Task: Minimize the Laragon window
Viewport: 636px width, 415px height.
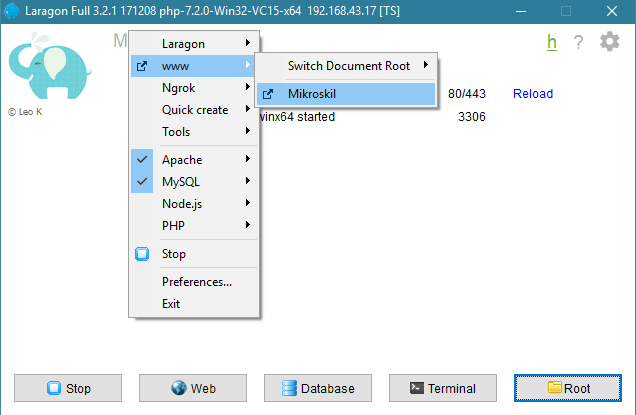Action: coord(521,11)
